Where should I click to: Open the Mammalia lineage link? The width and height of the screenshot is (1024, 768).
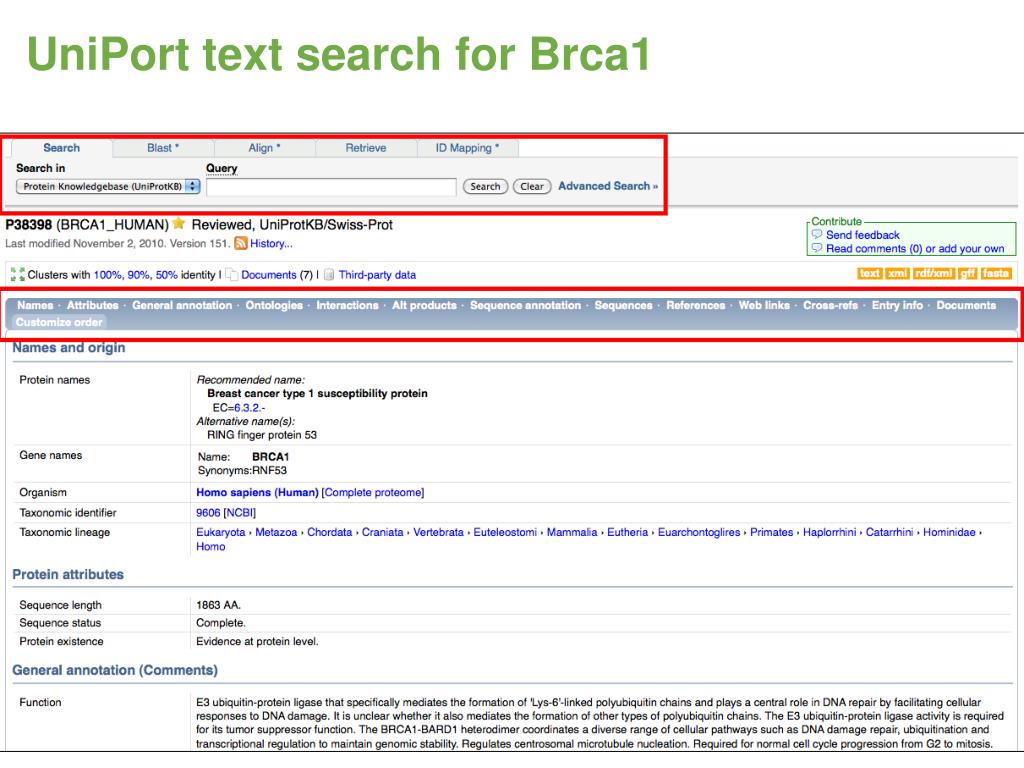point(572,532)
